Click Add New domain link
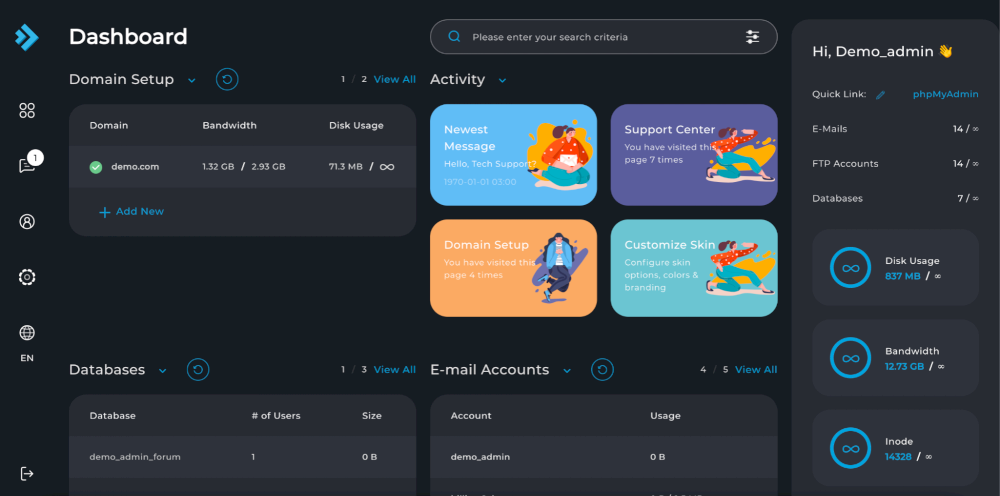Image resolution: width=1000 pixels, height=496 pixels. [131, 212]
